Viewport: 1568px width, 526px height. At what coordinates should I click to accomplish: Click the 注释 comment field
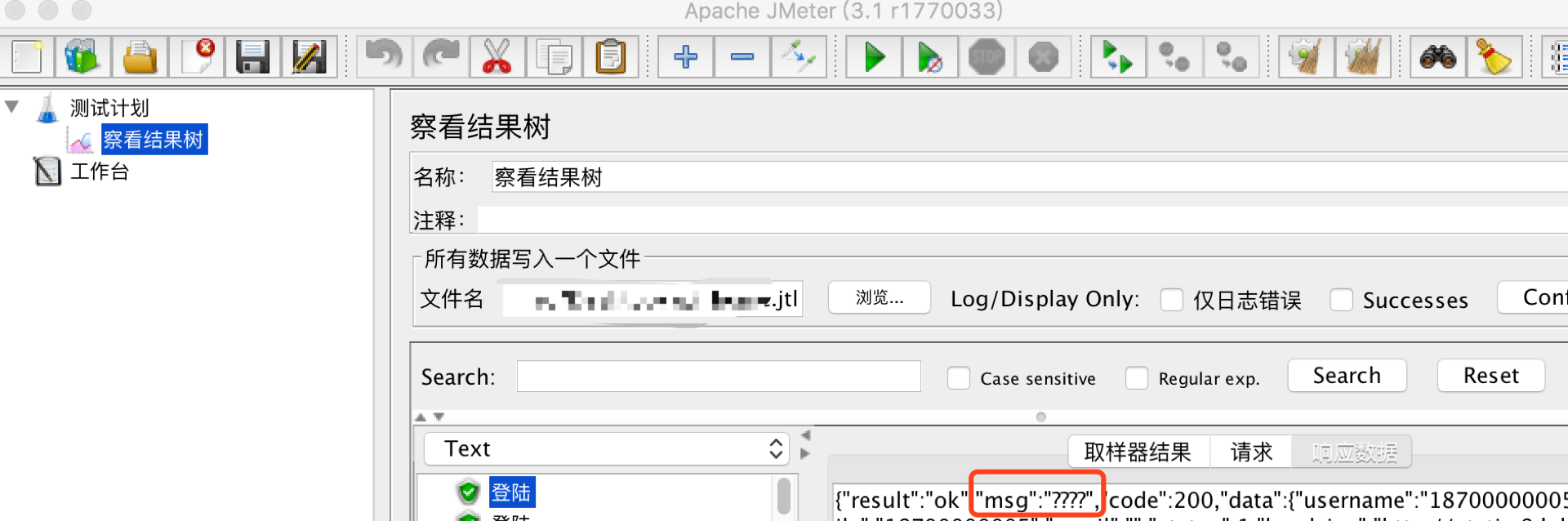[1022, 221]
